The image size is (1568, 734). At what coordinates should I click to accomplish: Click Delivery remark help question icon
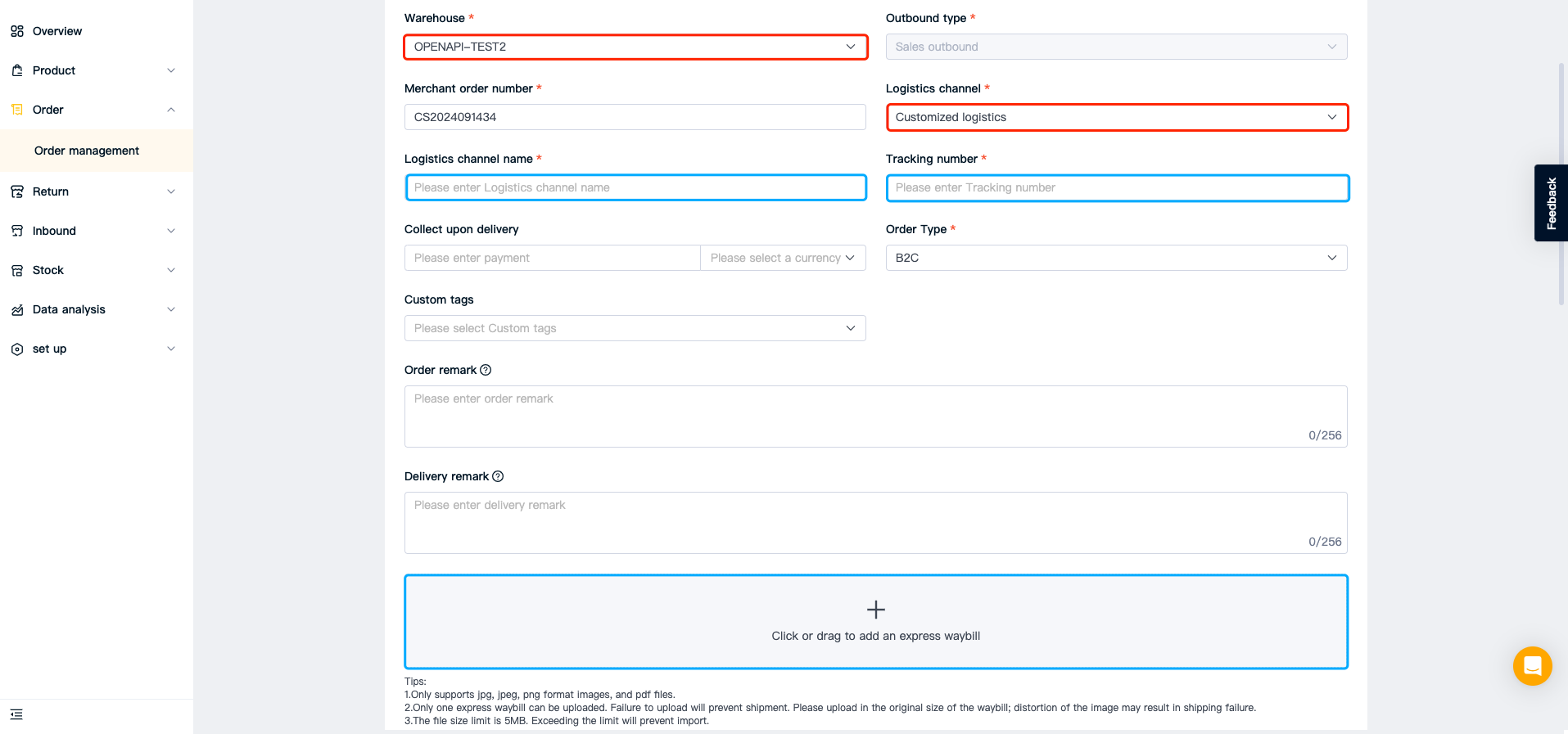pos(498,476)
